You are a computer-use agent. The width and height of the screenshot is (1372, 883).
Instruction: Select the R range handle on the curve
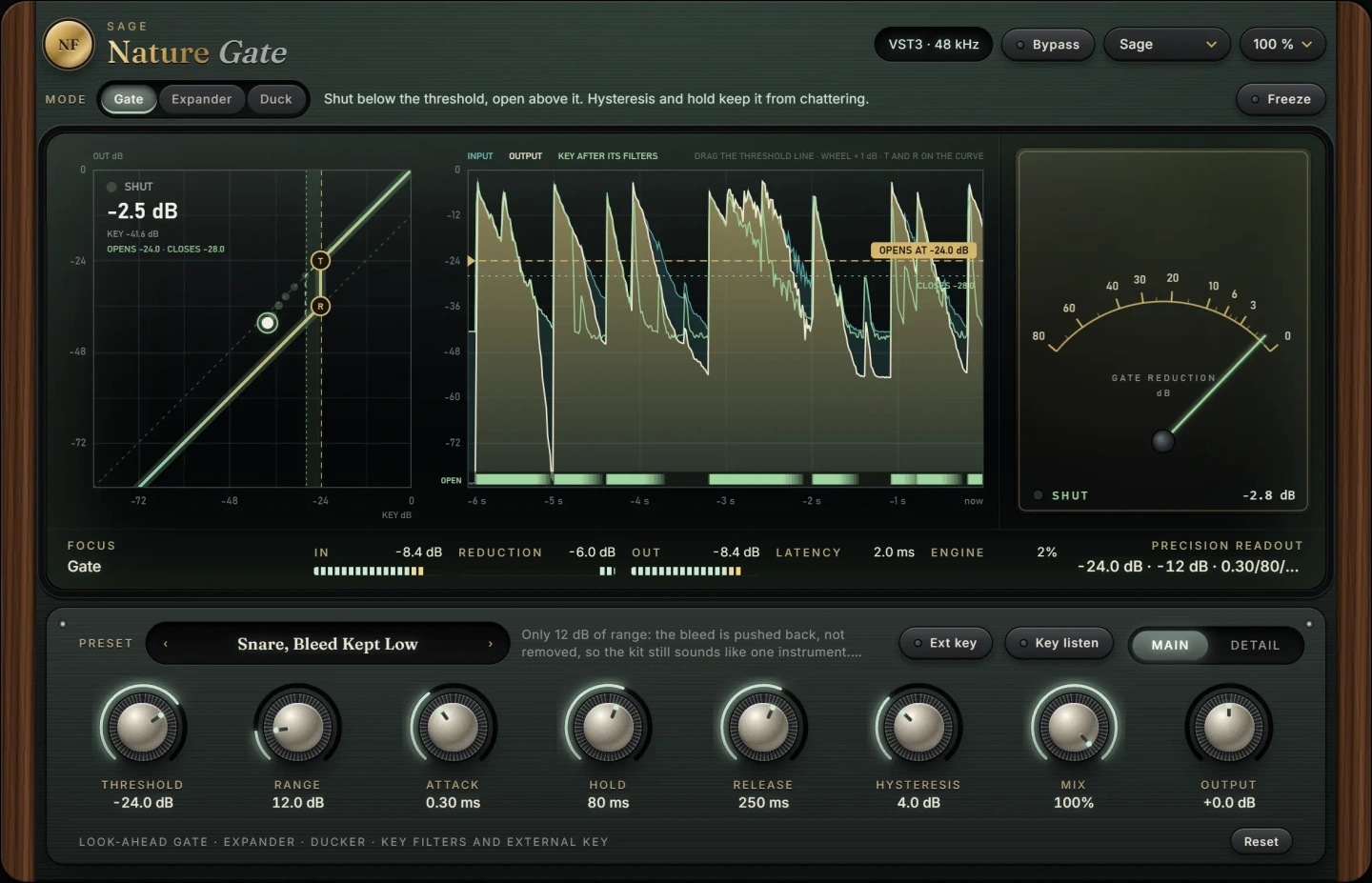tap(320, 306)
